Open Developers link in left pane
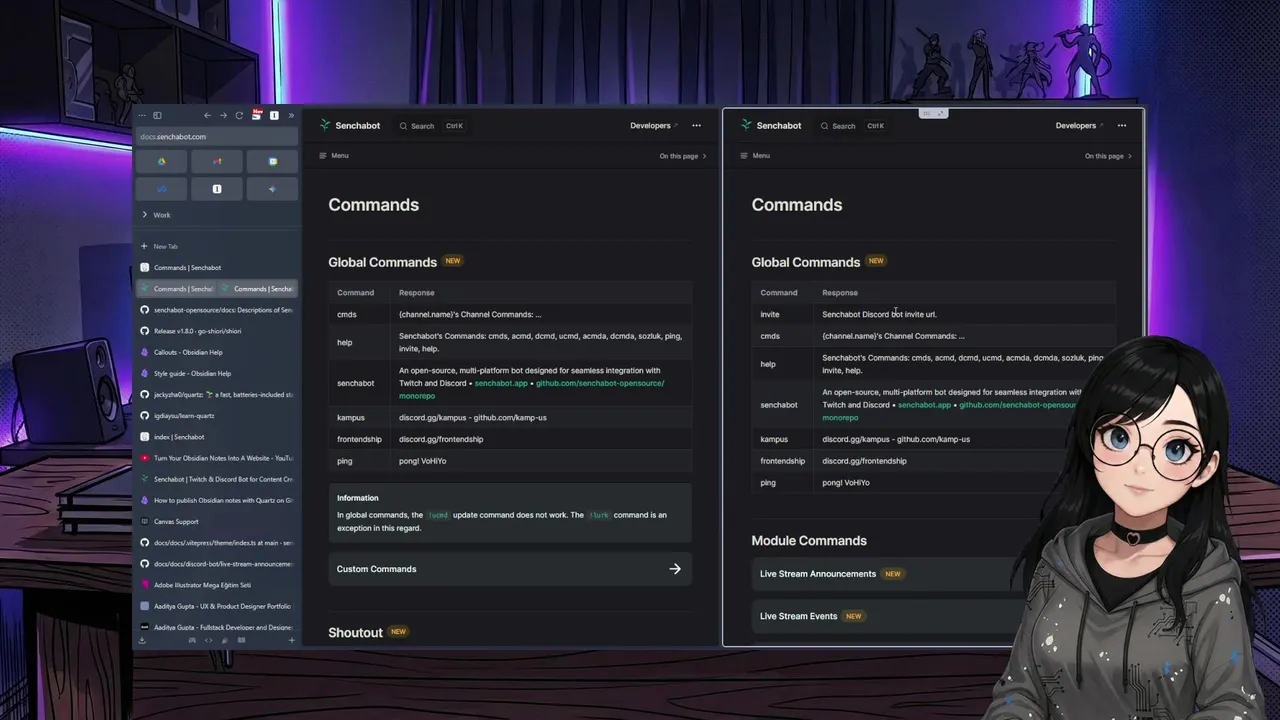The height and width of the screenshot is (720, 1280). click(x=654, y=126)
